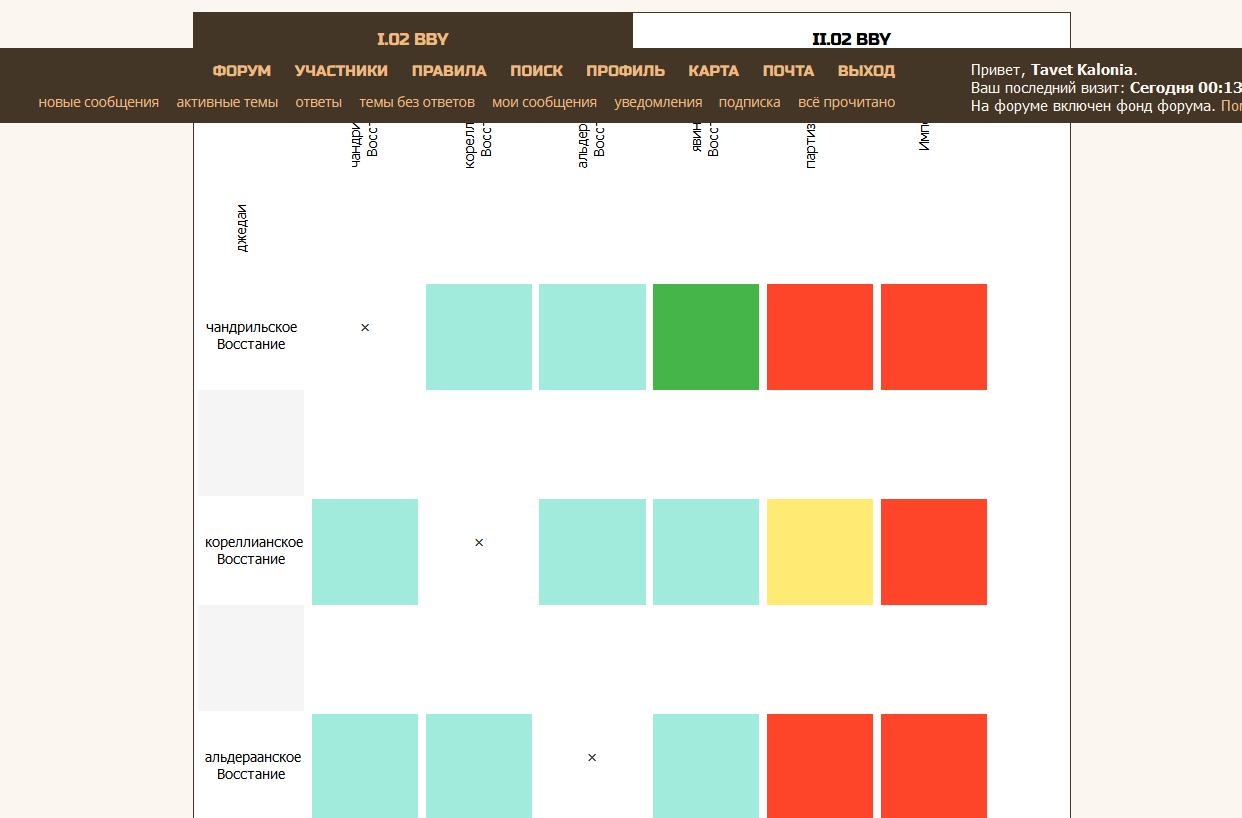Click the x mark in кореллианское Восстание row

pos(479,543)
